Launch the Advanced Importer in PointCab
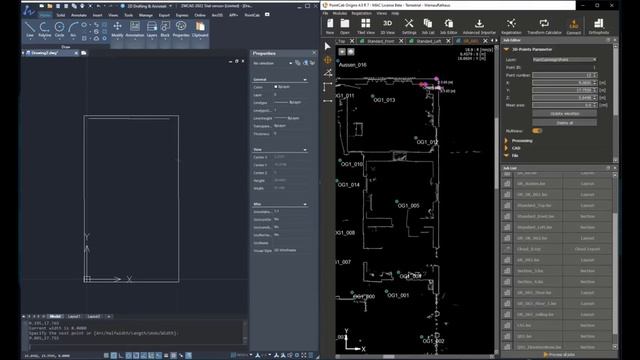Viewport: 640px width, 360px height. 479,27
